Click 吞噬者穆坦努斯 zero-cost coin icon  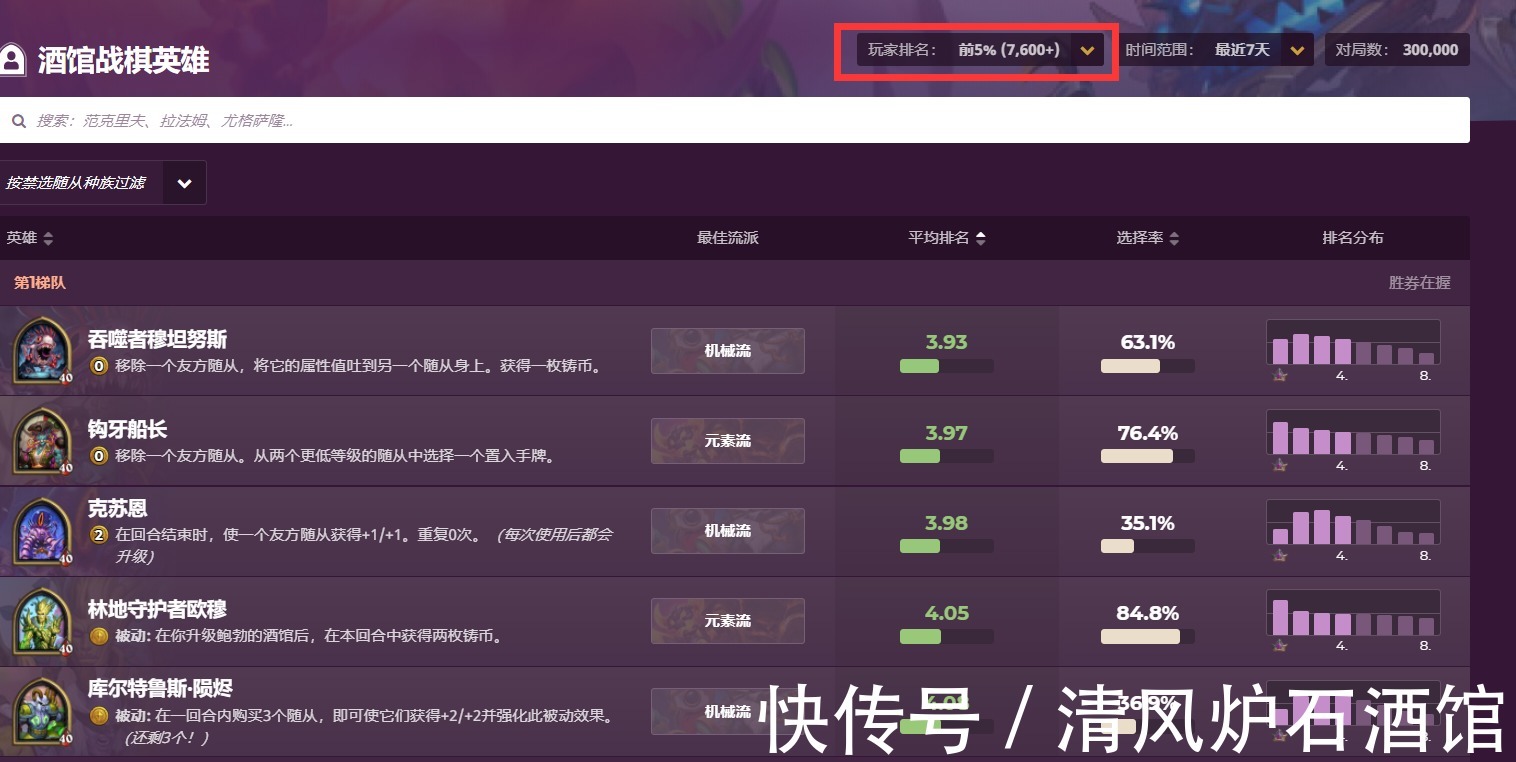click(x=98, y=366)
